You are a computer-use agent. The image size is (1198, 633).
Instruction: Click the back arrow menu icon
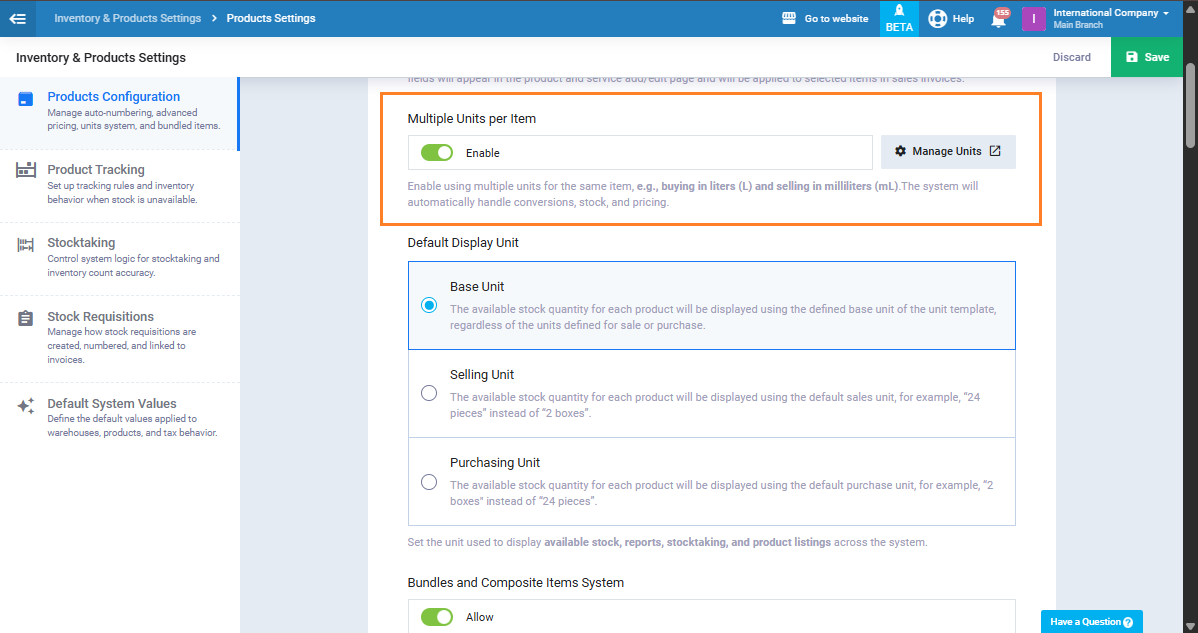tap(17, 18)
